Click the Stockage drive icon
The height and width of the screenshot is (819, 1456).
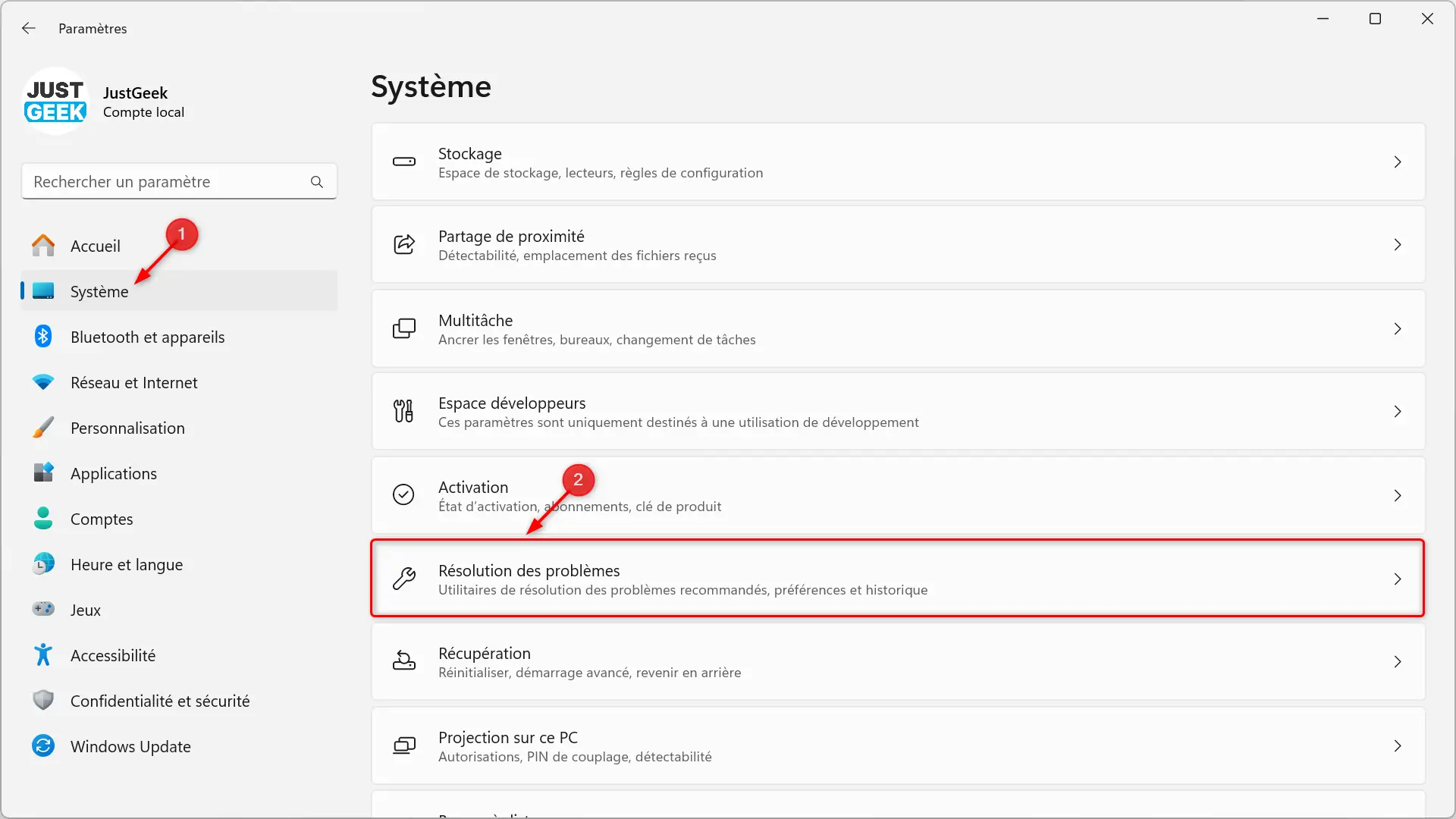[403, 162]
